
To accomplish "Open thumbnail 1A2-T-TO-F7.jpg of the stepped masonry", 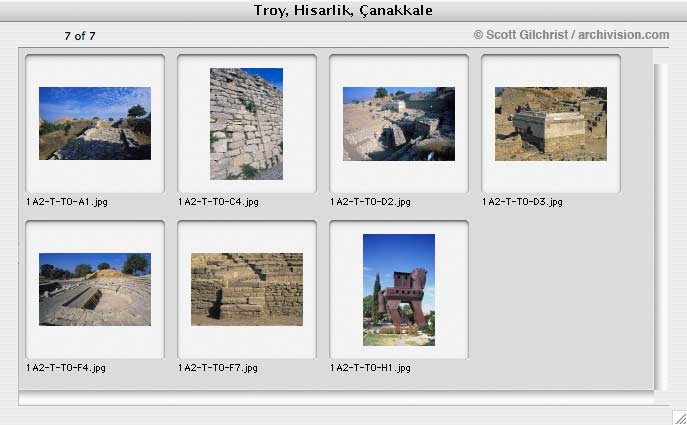I will pos(247,289).
